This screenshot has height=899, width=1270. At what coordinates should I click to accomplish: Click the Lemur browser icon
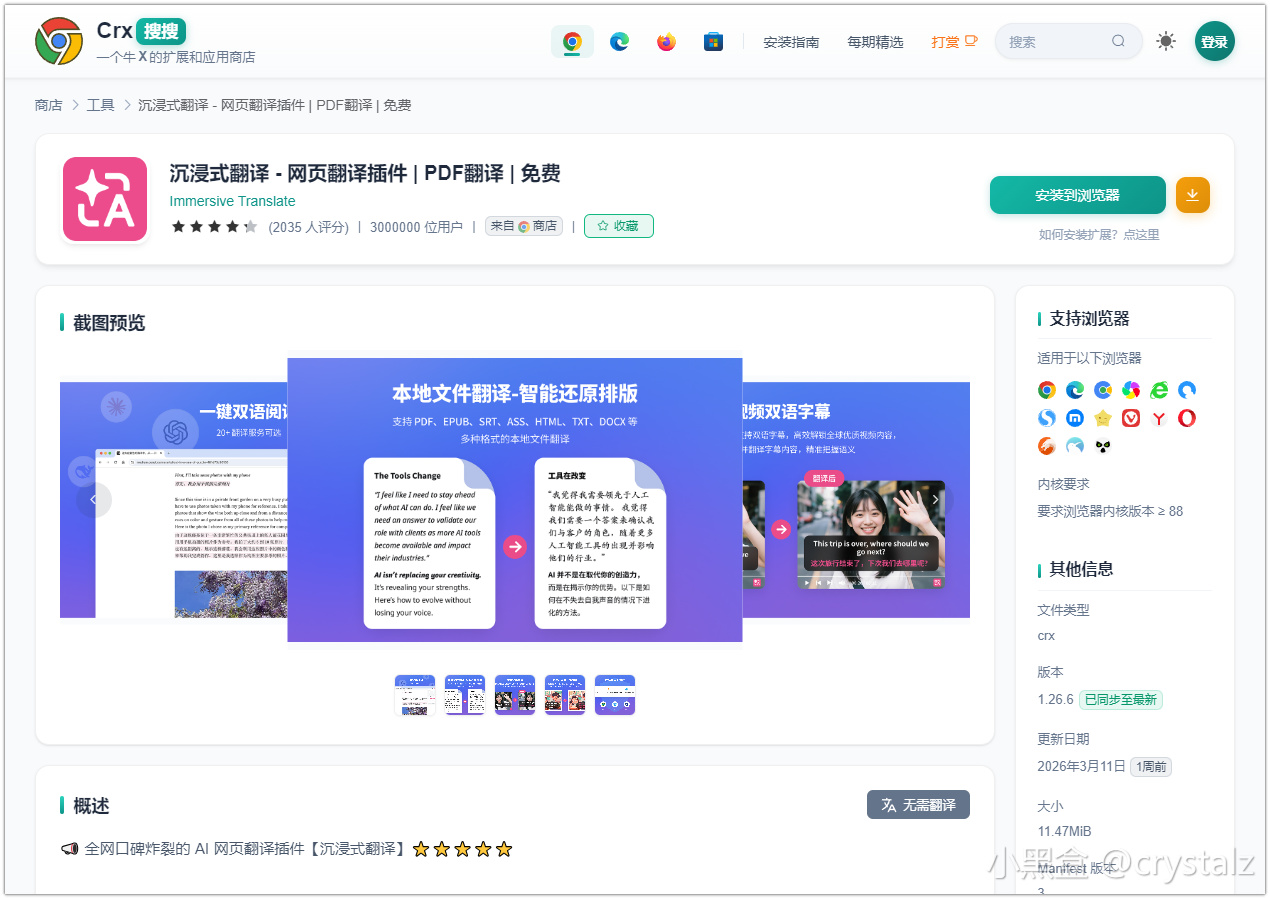coord(1103,446)
